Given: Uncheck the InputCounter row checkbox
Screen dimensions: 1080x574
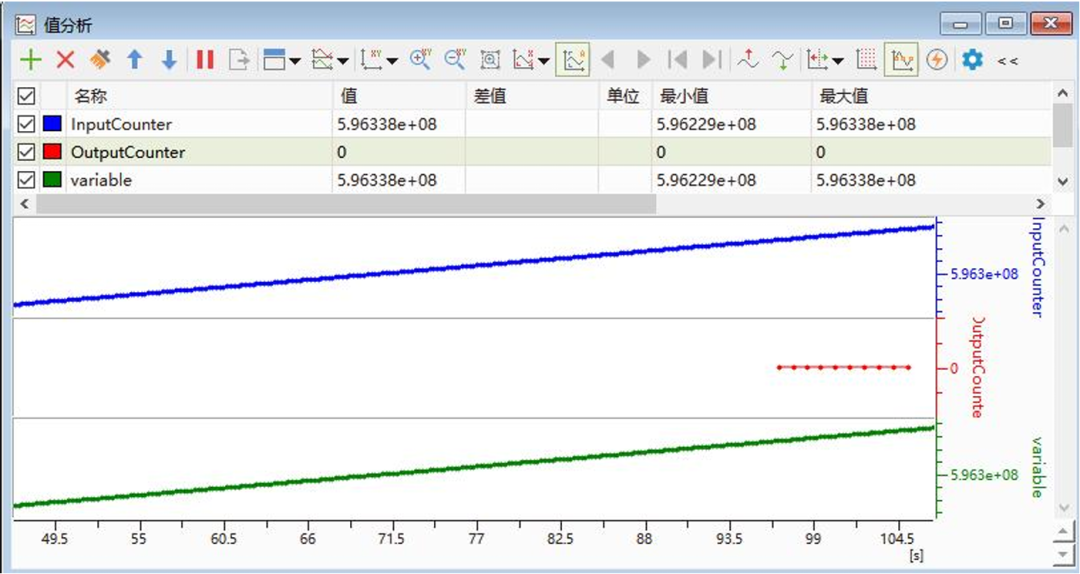Looking at the screenshot, I should pos(26,124).
